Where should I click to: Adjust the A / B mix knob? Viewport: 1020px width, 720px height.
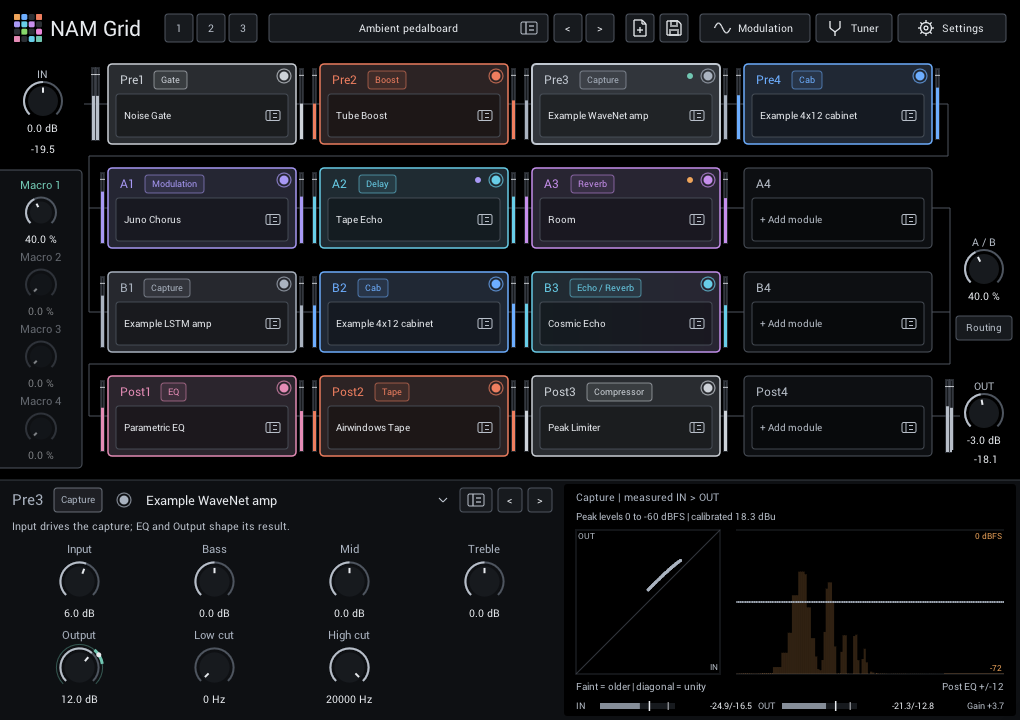coord(984,268)
